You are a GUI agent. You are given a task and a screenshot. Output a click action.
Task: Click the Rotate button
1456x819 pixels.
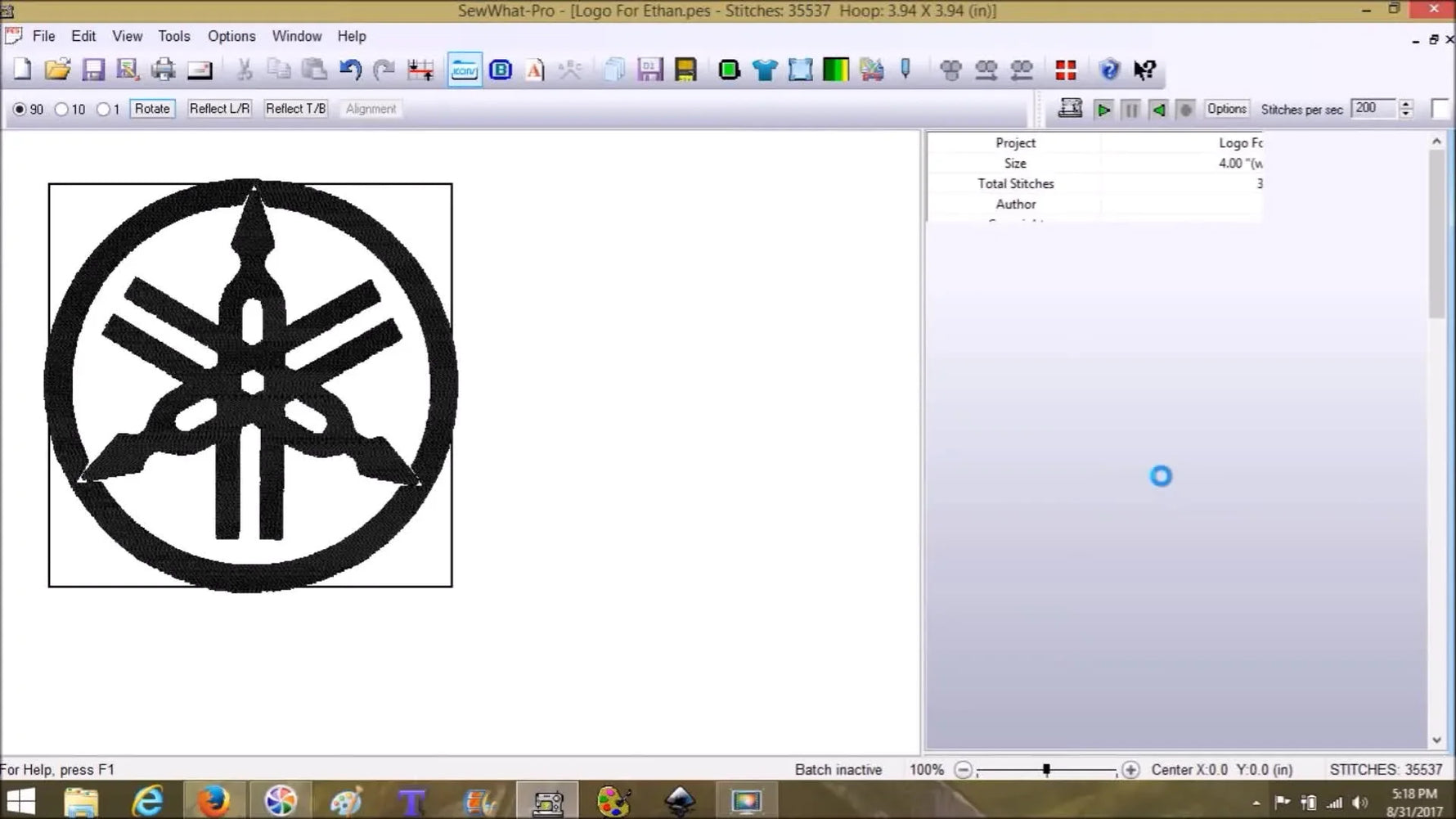[152, 109]
